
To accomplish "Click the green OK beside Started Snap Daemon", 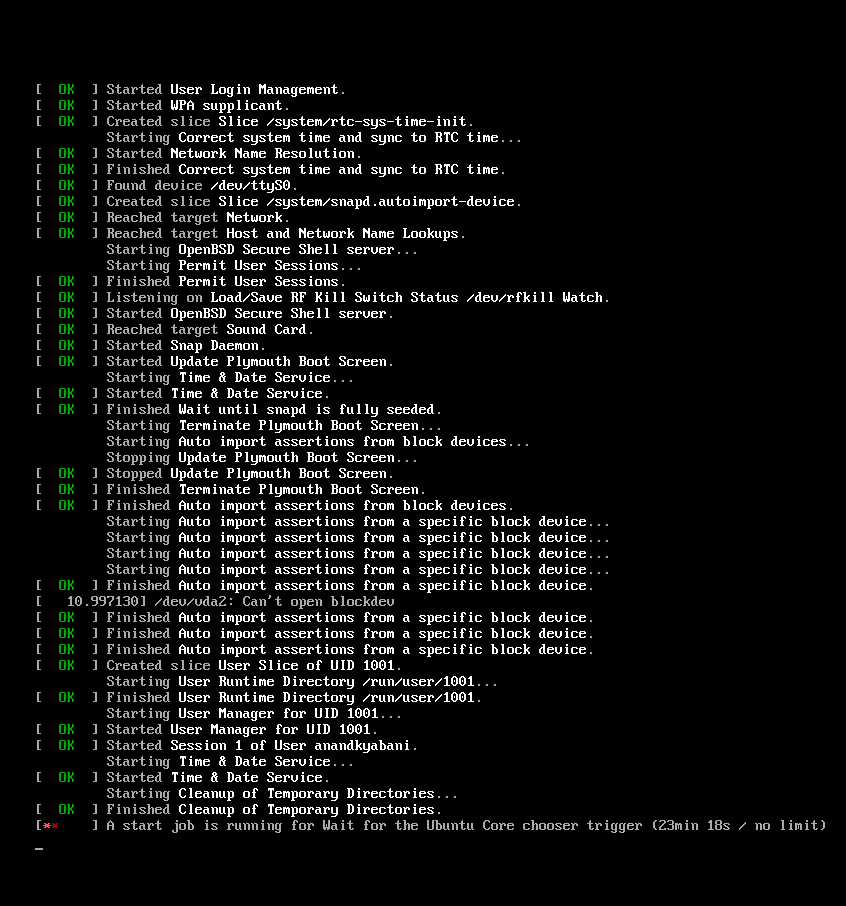I will click(x=66, y=345).
